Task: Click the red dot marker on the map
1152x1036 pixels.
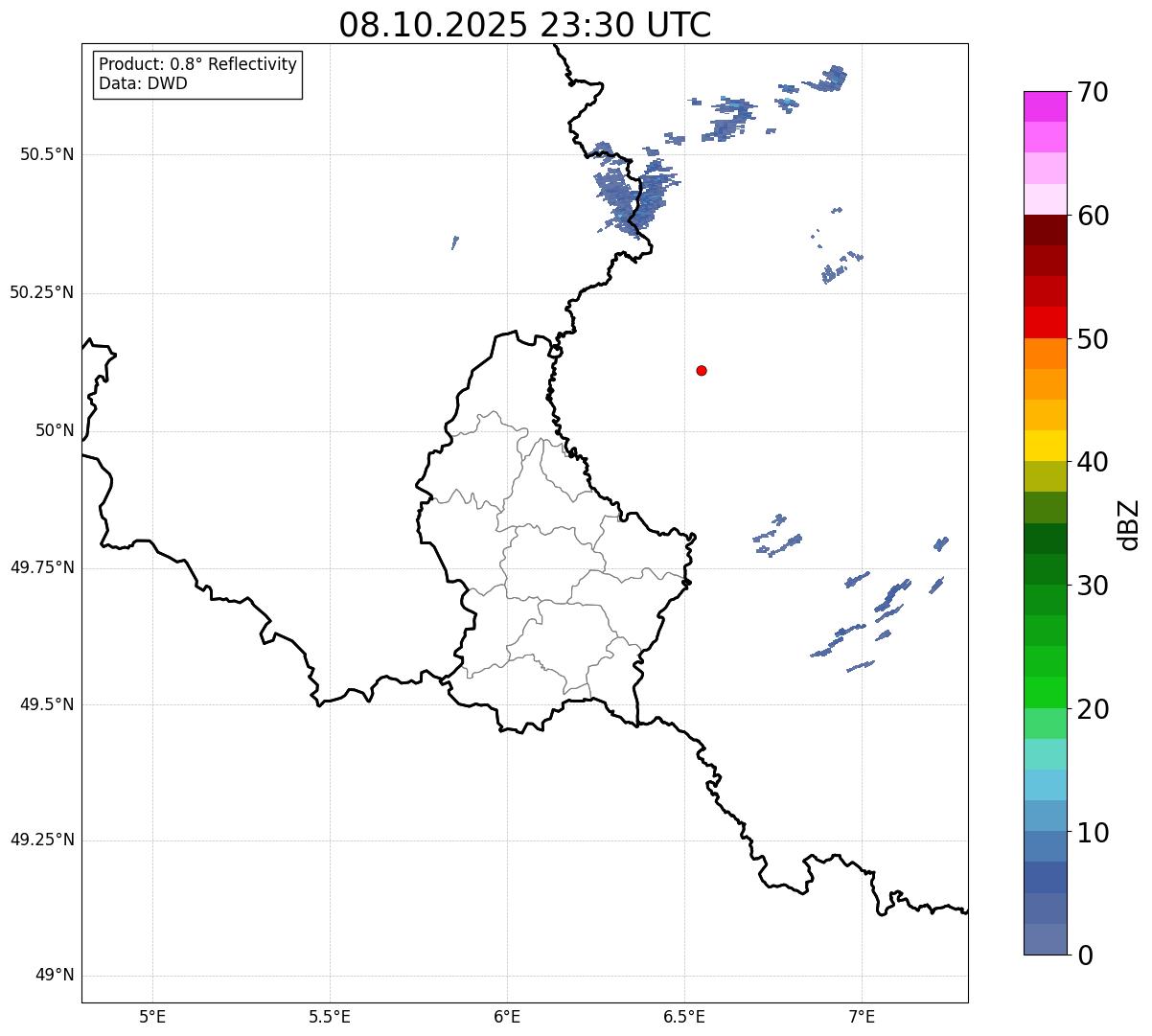Action: click(x=702, y=370)
